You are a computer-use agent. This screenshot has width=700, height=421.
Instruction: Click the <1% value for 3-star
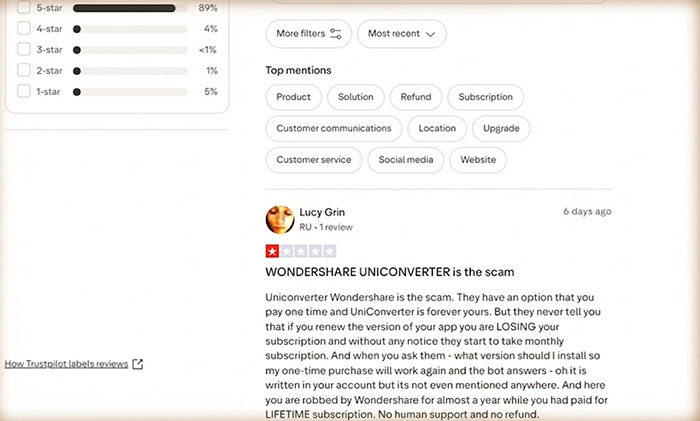[208, 50]
